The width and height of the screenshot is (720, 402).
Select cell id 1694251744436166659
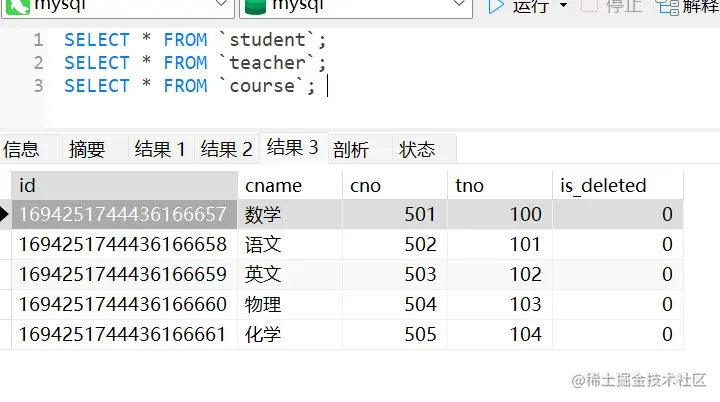point(124,274)
